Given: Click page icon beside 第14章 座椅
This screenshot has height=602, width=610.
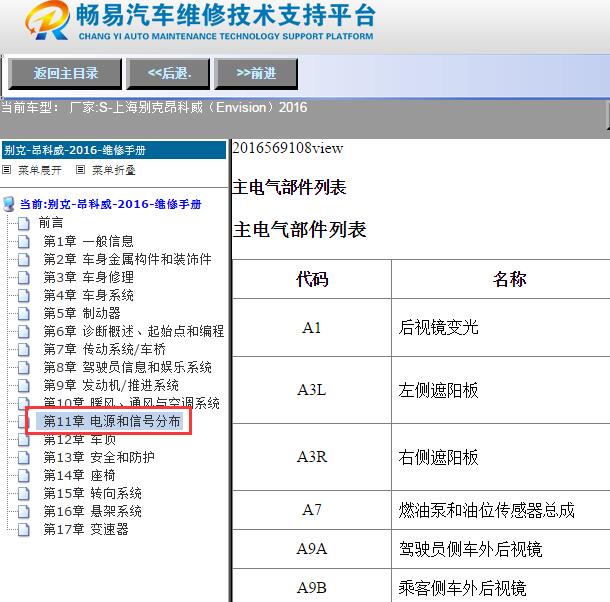Looking at the screenshot, I should coord(24,476).
